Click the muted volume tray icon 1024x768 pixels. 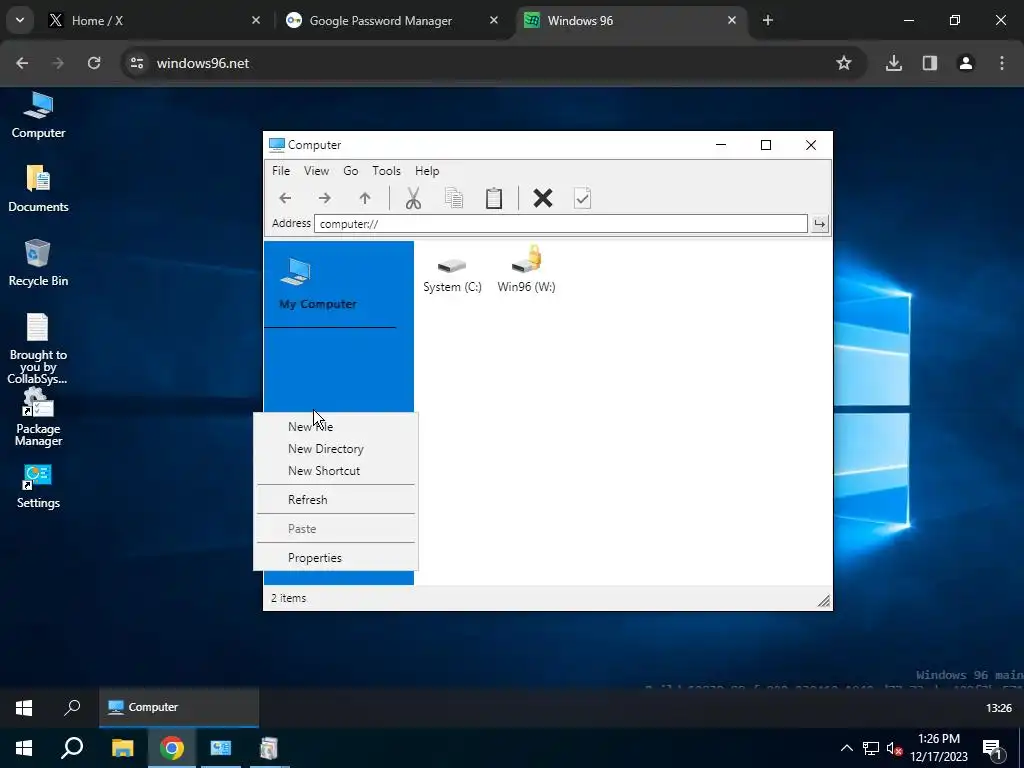pos(894,748)
